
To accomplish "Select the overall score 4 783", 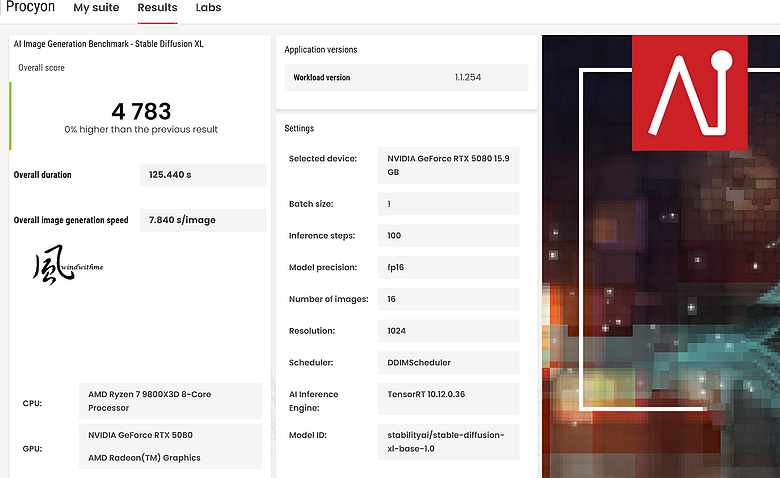I will coord(141,111).
